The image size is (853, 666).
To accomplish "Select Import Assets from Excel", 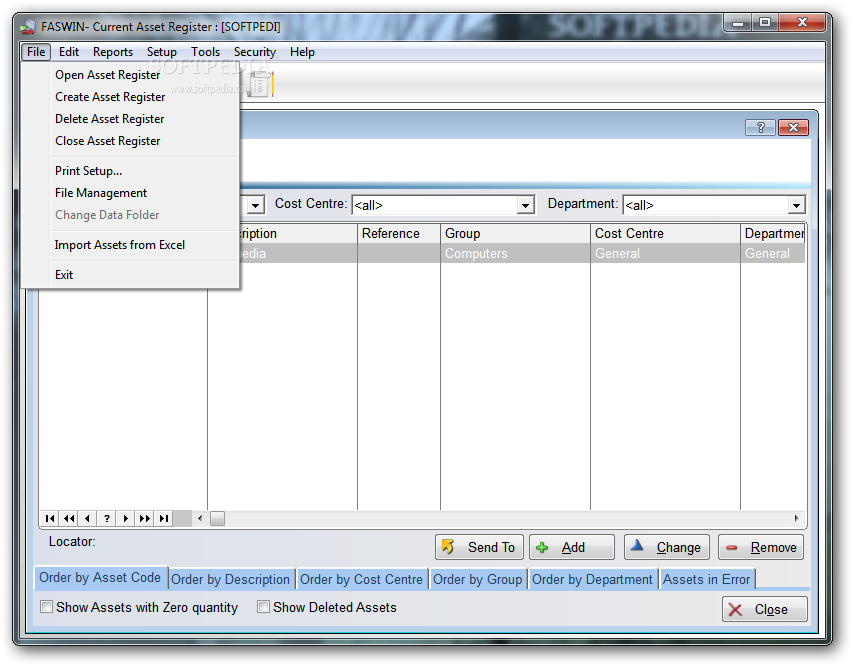I will (131, 245).
